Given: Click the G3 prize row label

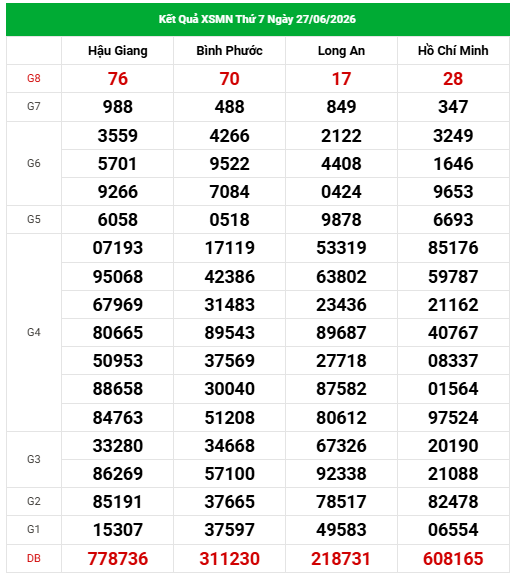Looking at the screenshot, I should (x=34, y=459).
